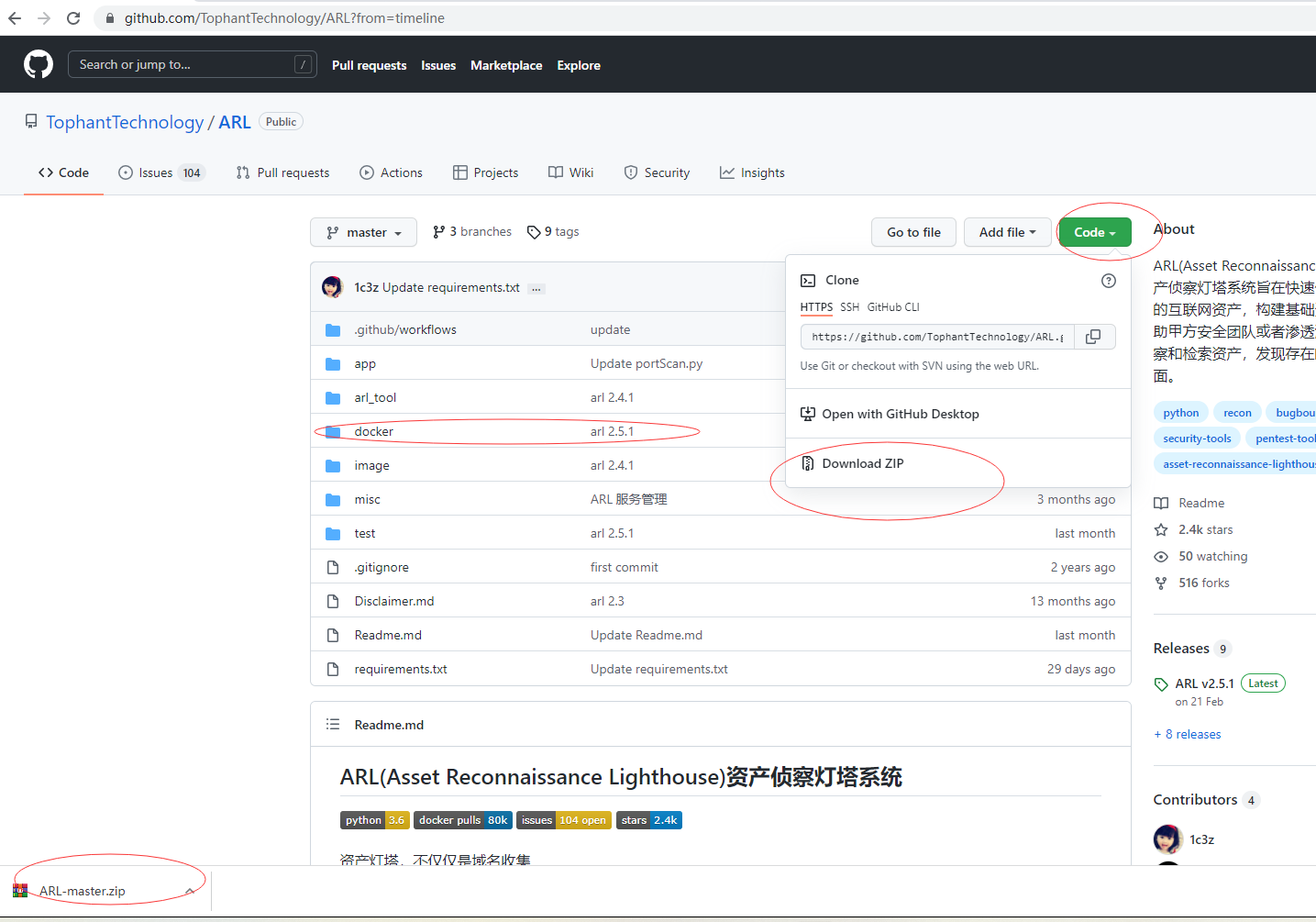Image resolution: width=1316 pixels, height=922 pixels.
Task: Click the slash shortcut icon in search box
Action: 303,64
